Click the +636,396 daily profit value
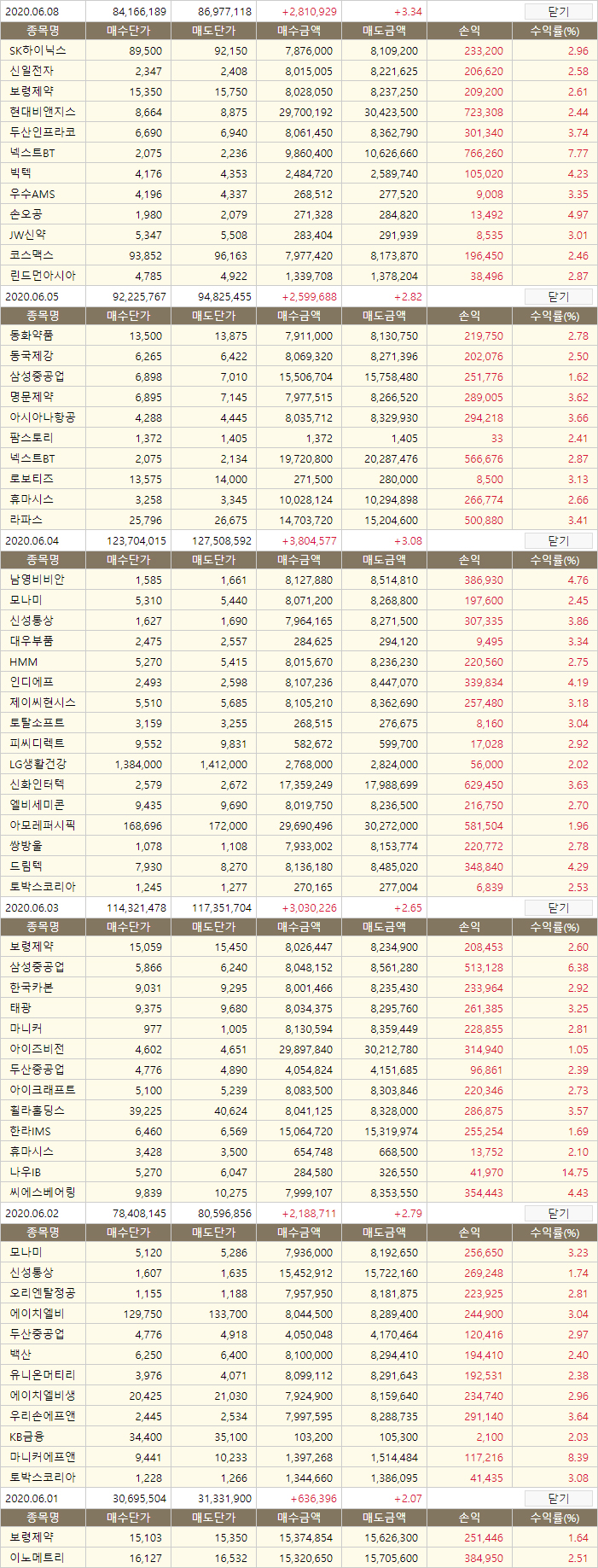Viewport: 598px width, 1568px height. [313, 1499]
